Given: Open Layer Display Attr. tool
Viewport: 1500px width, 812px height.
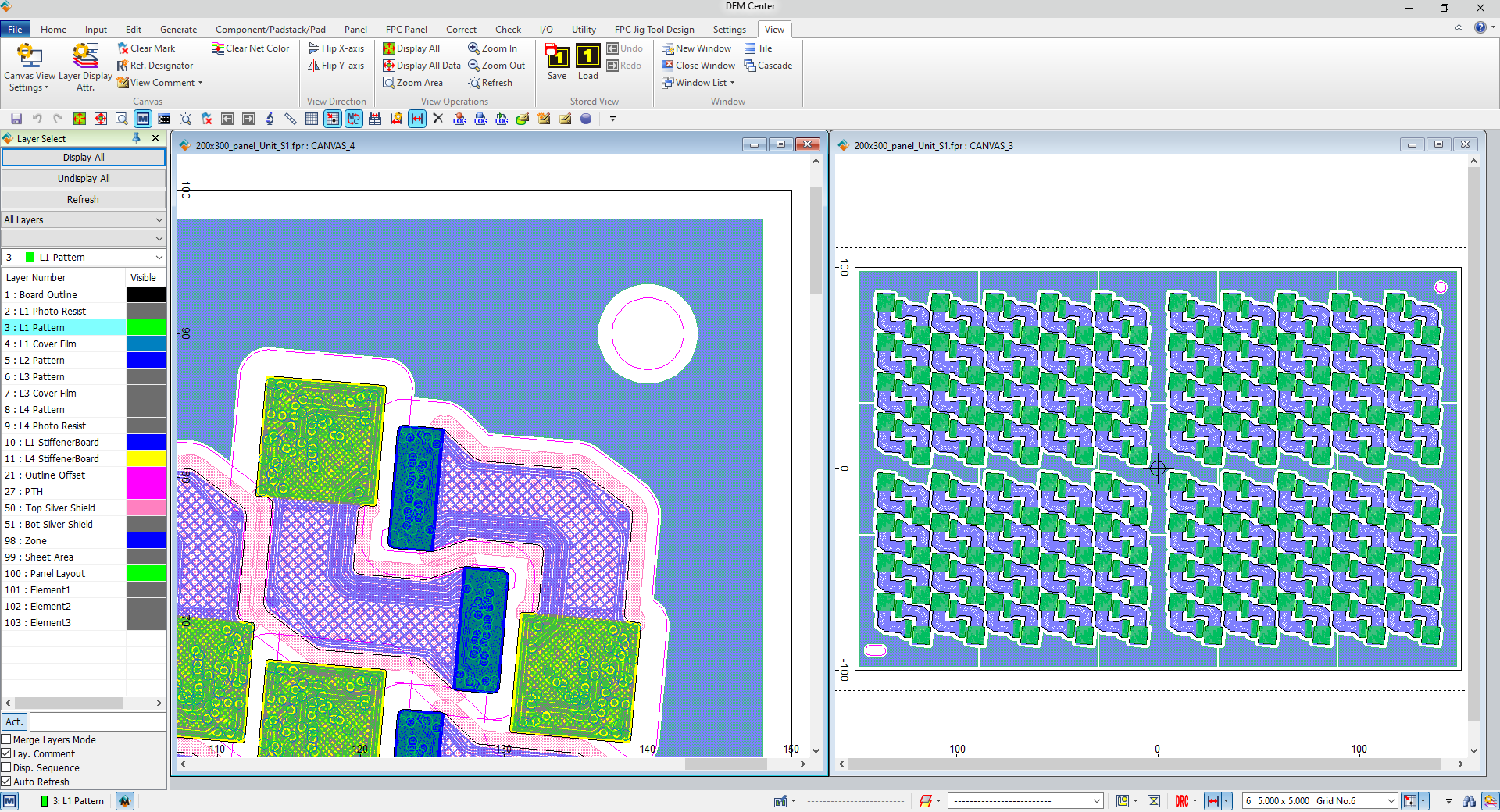Looking at the screenshot, I should [x=85, y=68].
